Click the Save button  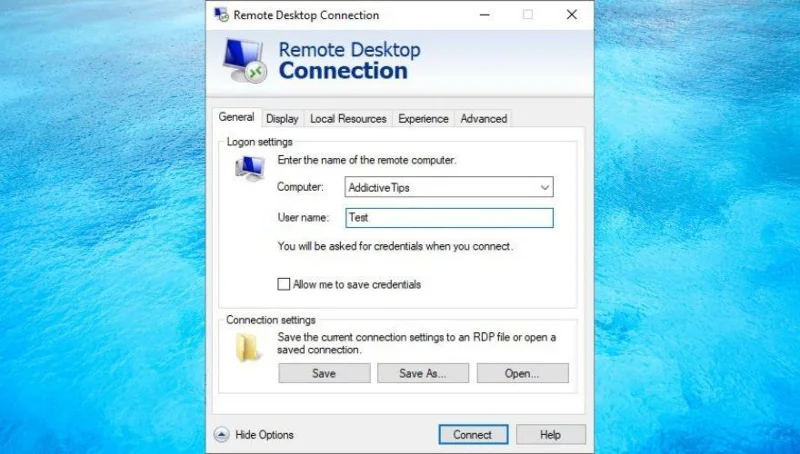tap(324, 373)
